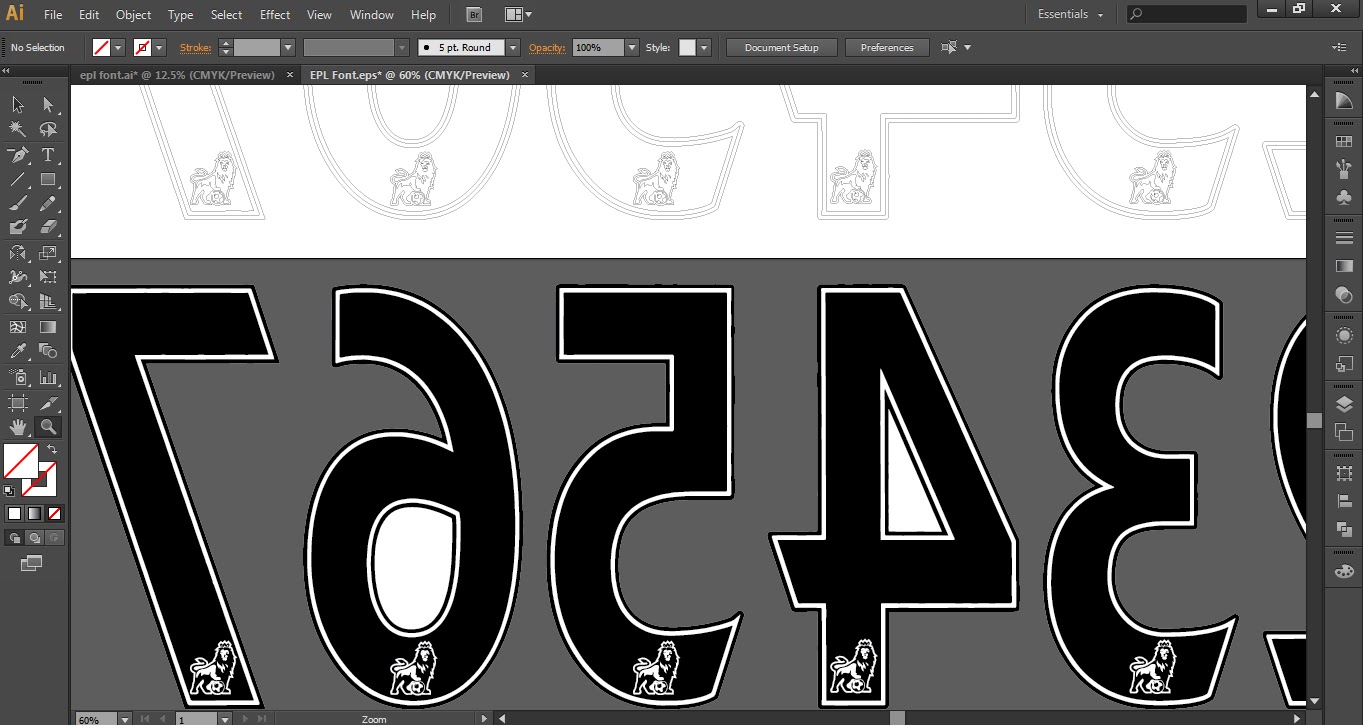Select the Lasso tool
Image resolution: width=1363 pixels, height=725 pixels.
[x=47, y=129]
